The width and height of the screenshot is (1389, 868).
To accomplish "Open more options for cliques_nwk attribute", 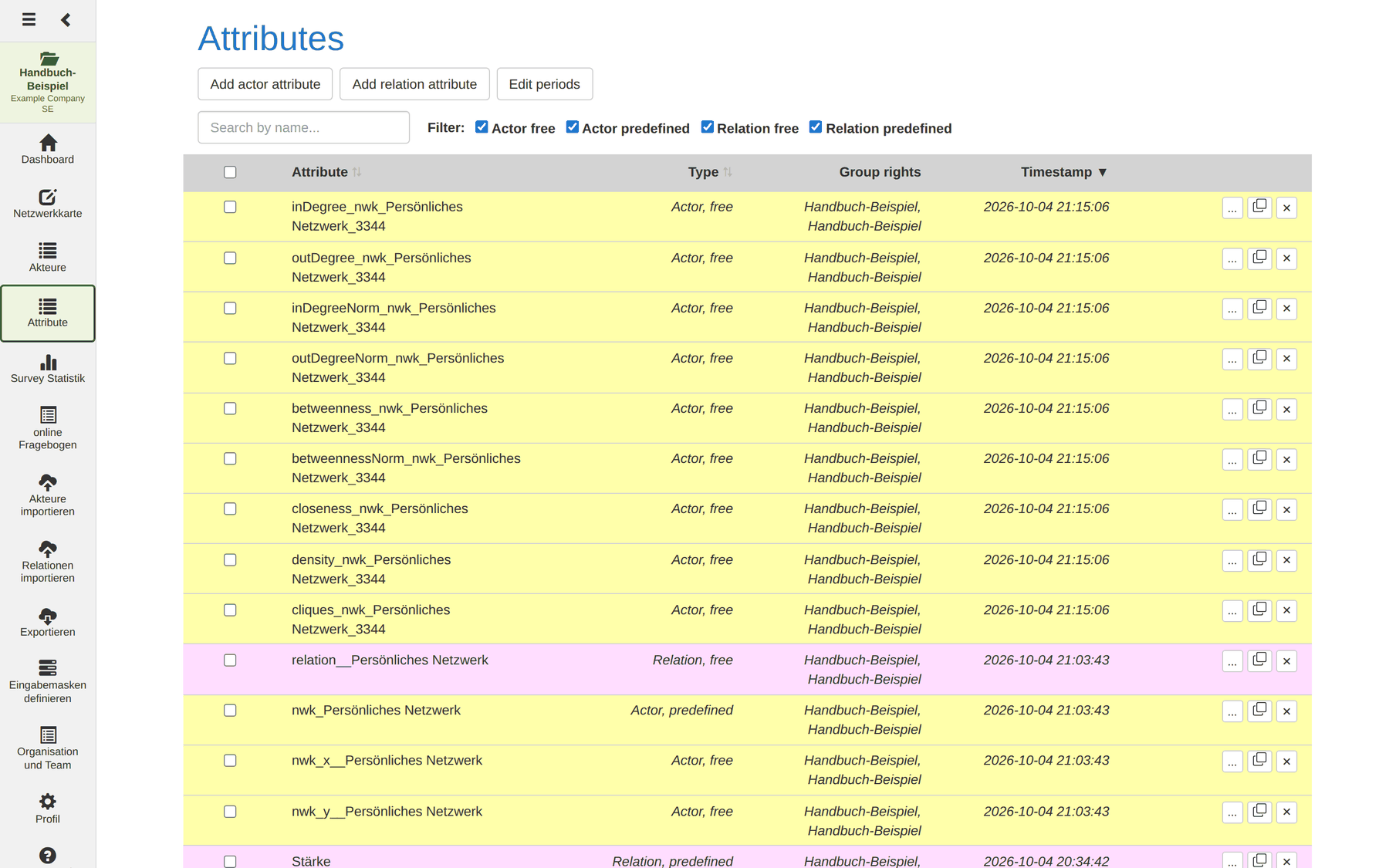I will [1232, 611].
